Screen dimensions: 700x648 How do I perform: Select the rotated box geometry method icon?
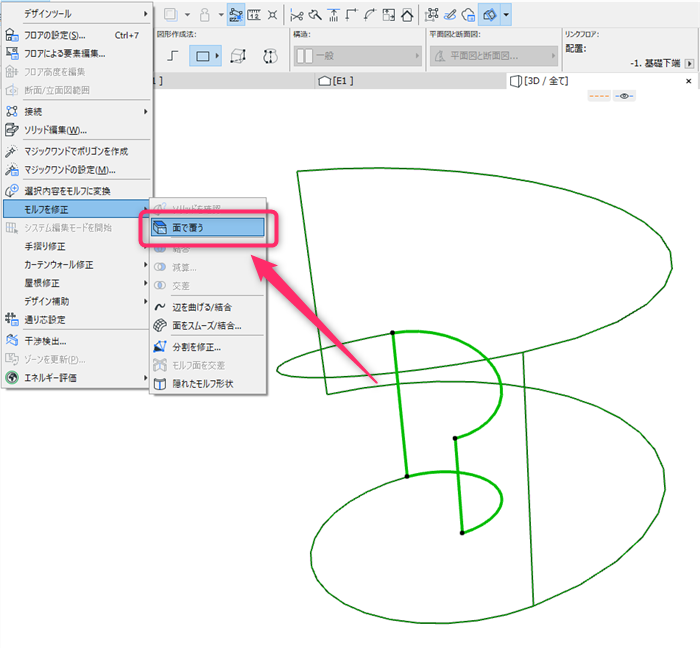(x=238, y=56)
